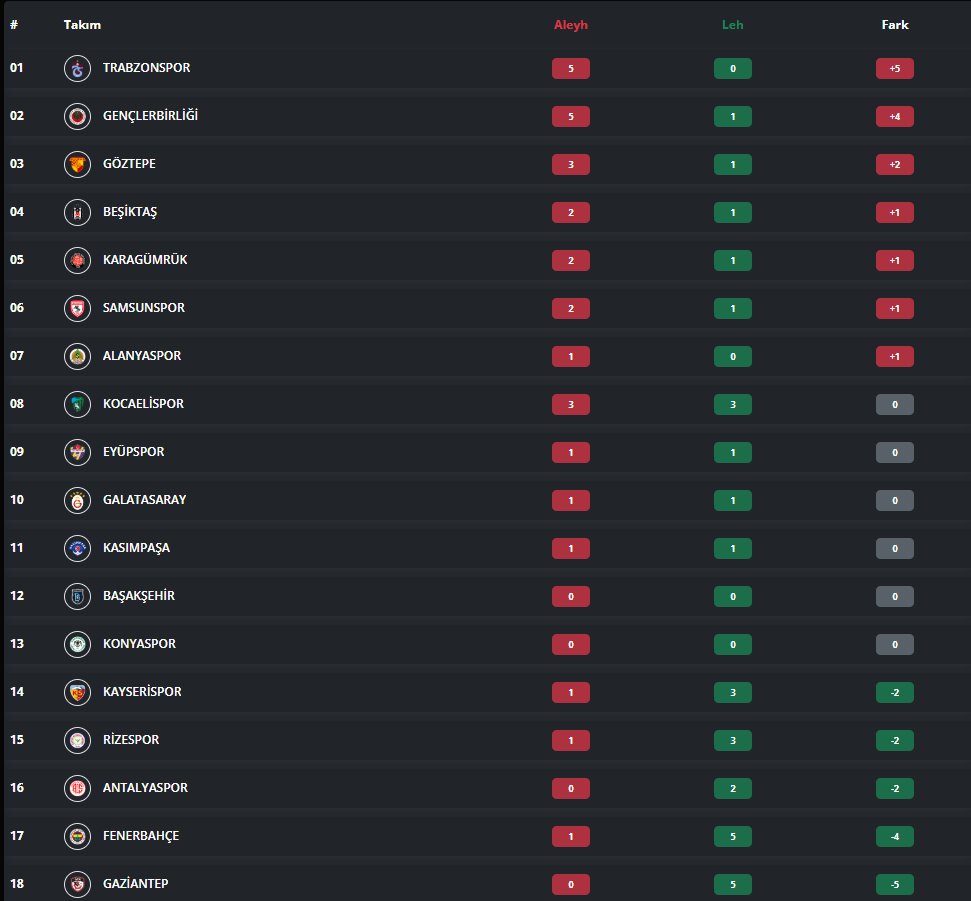The width and height of the screenshot is (971, 901).
Task: Sort by the Leh column header
Action: [x=733, y=25]
